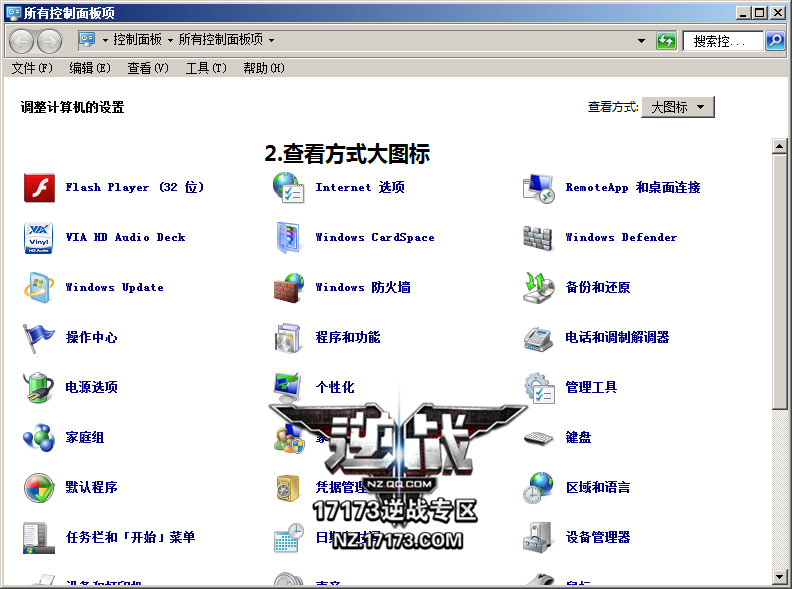This screenshot has height=589, width=792.
Task: Click the 管理工具 text link
Action: 591,387
